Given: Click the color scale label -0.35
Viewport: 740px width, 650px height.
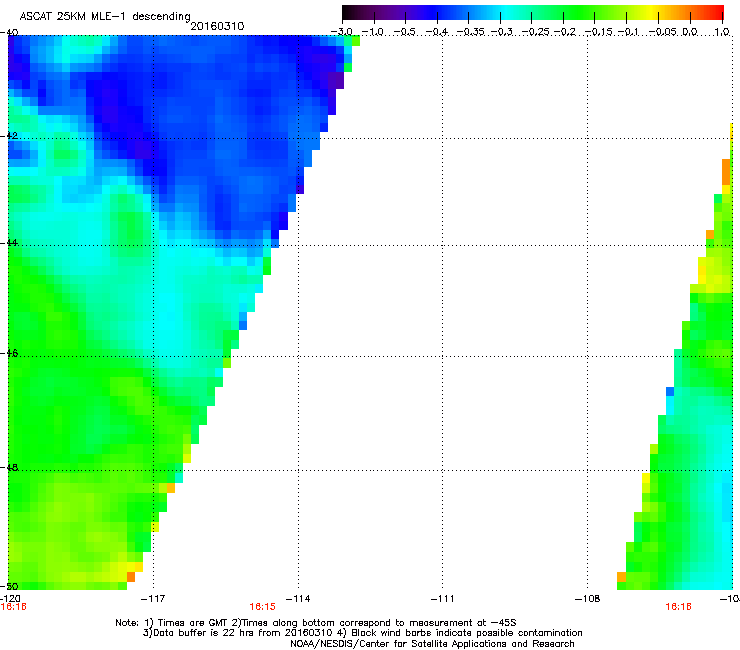Looking at the screenshot, I should click(x=470, y=32).
